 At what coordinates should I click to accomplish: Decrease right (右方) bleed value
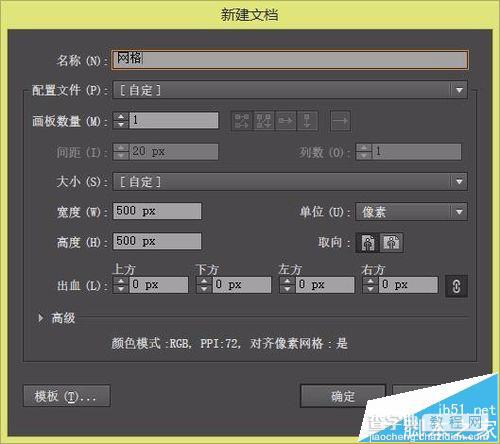pyautogui.click(x=370, y=289)
